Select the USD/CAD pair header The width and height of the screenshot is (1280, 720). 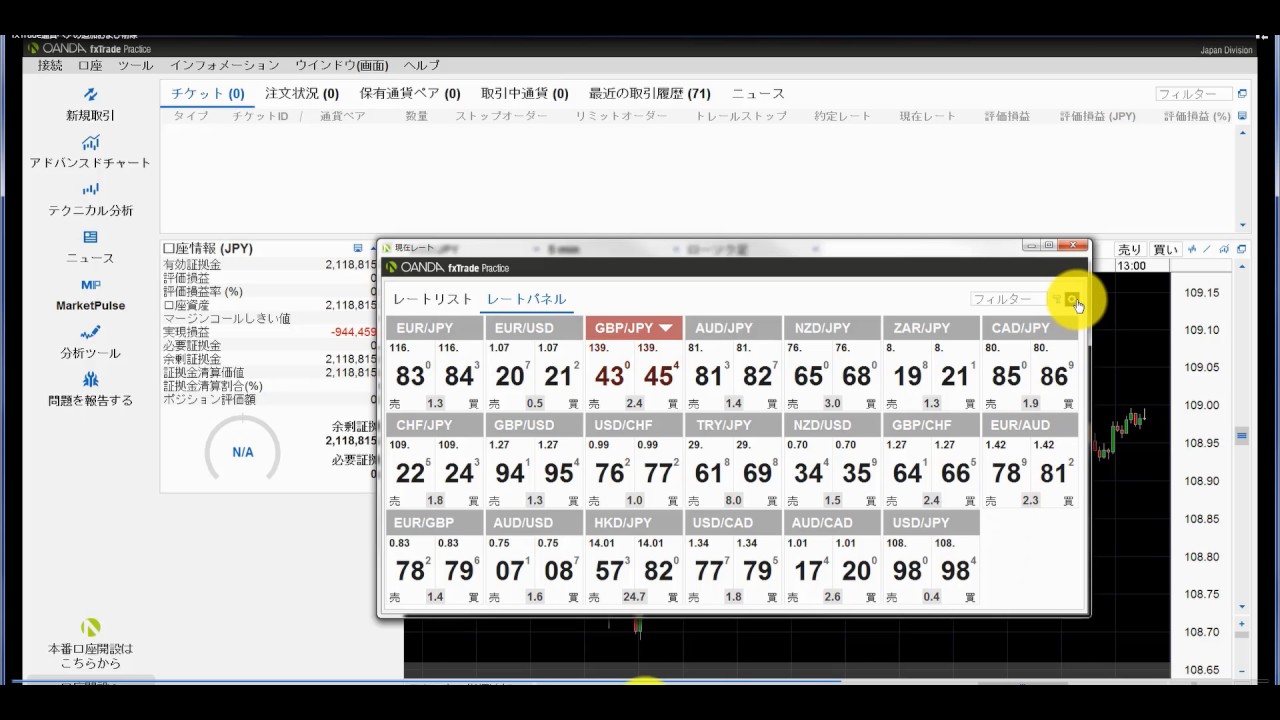coord(733,522)
